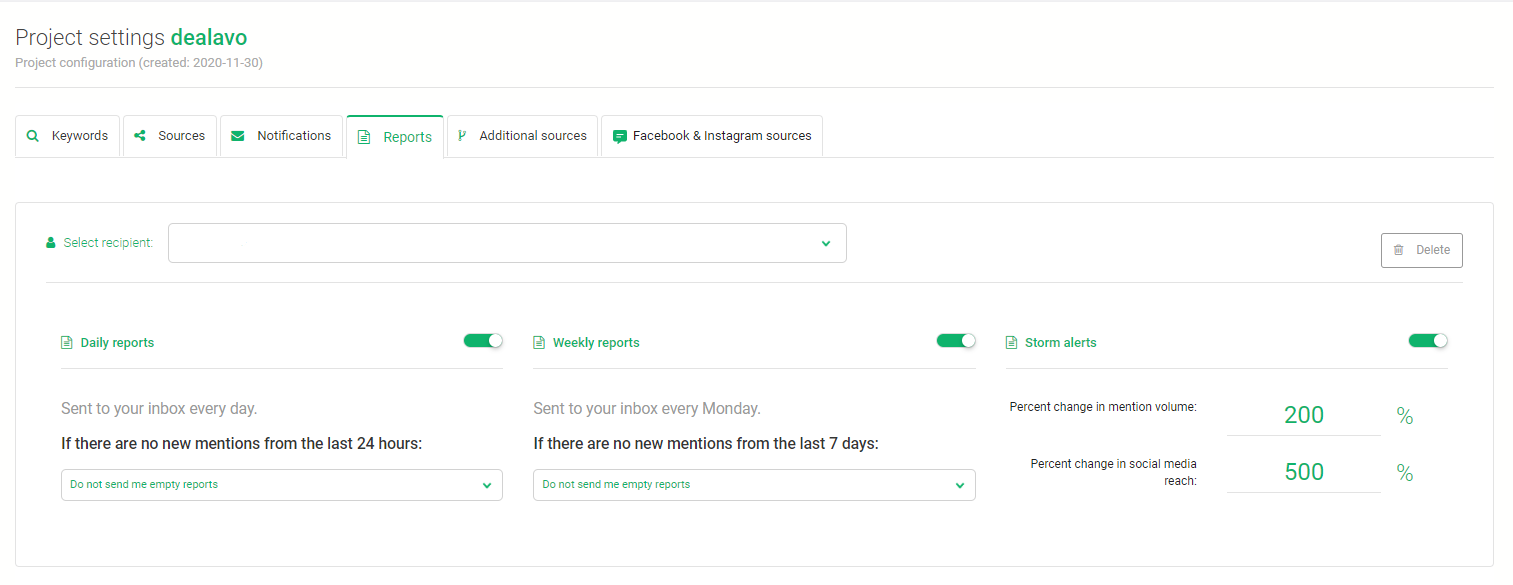Toggle off Storm alerts

1428,341
